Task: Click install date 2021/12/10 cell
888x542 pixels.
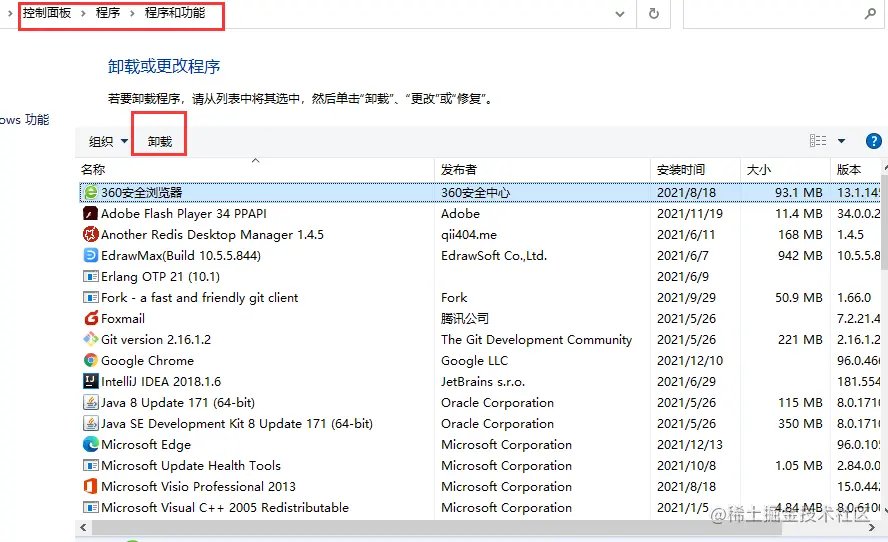Action: click(x=690, y=360)
